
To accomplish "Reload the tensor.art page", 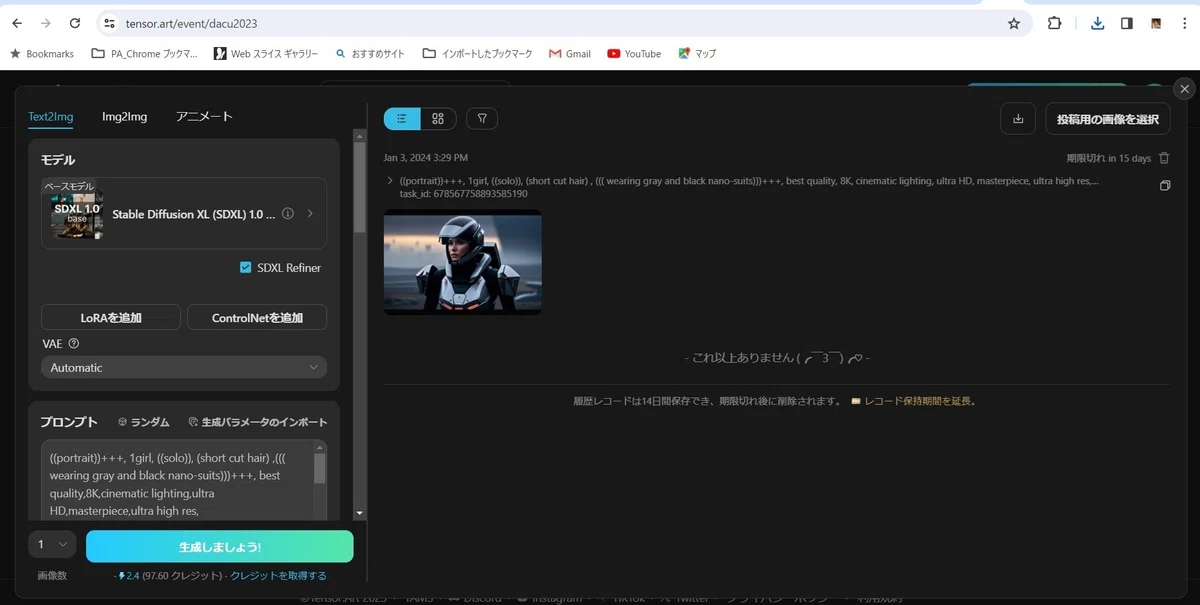I will pyautogui.click(x=75, y=23).
